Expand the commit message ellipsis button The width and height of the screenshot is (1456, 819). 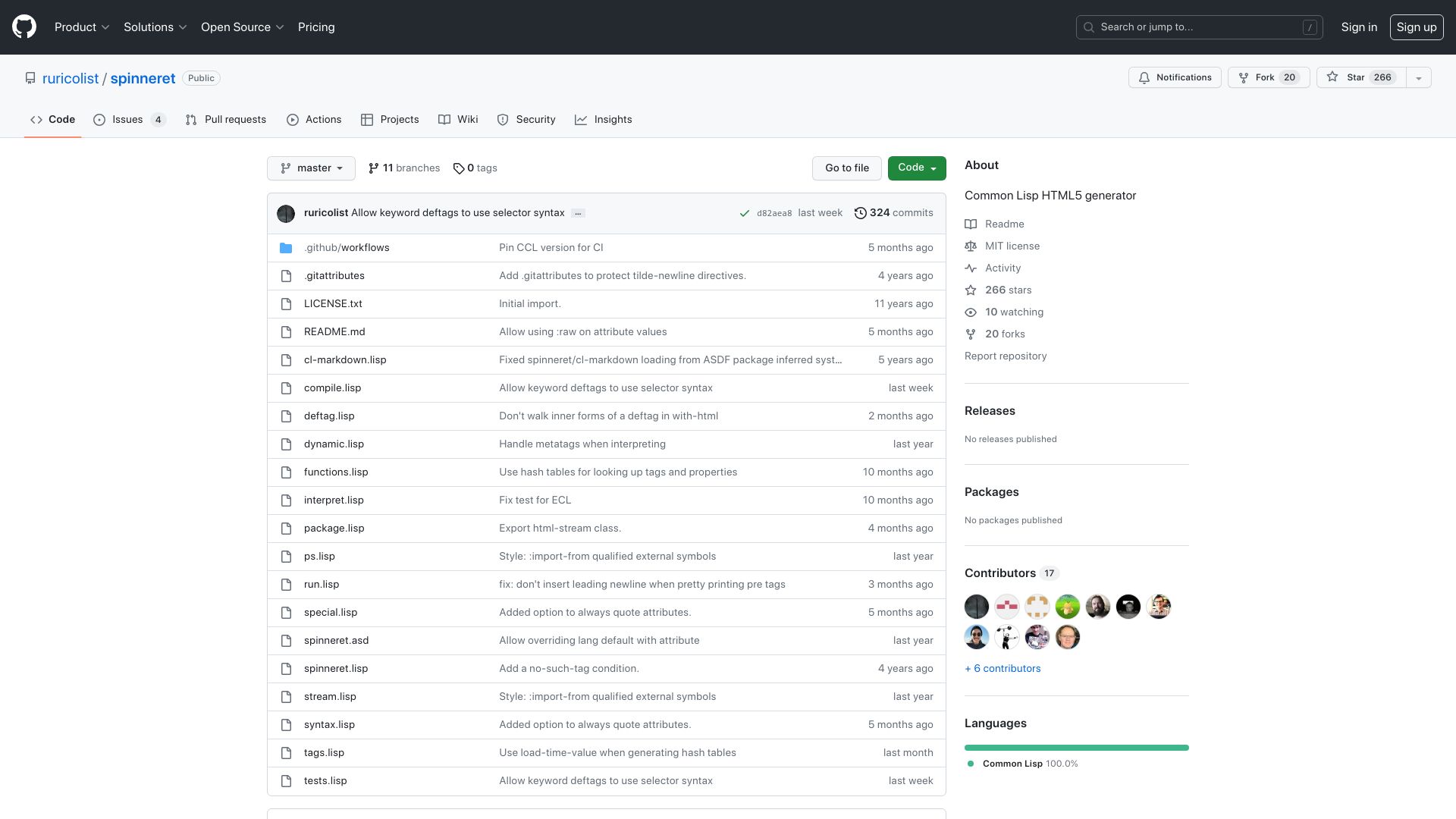578,213
